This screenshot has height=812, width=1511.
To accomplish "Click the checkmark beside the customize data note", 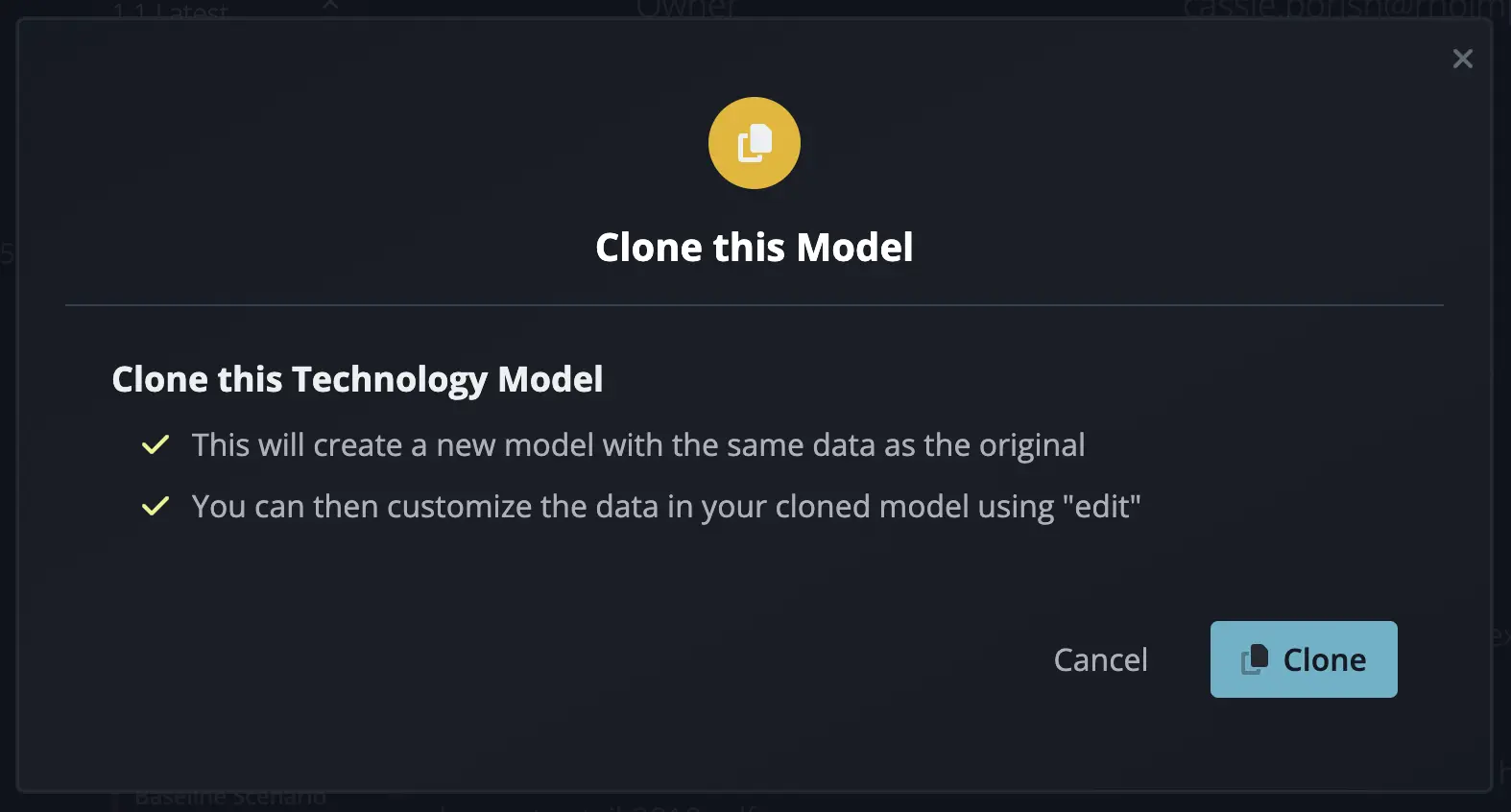I will (155, 506).
